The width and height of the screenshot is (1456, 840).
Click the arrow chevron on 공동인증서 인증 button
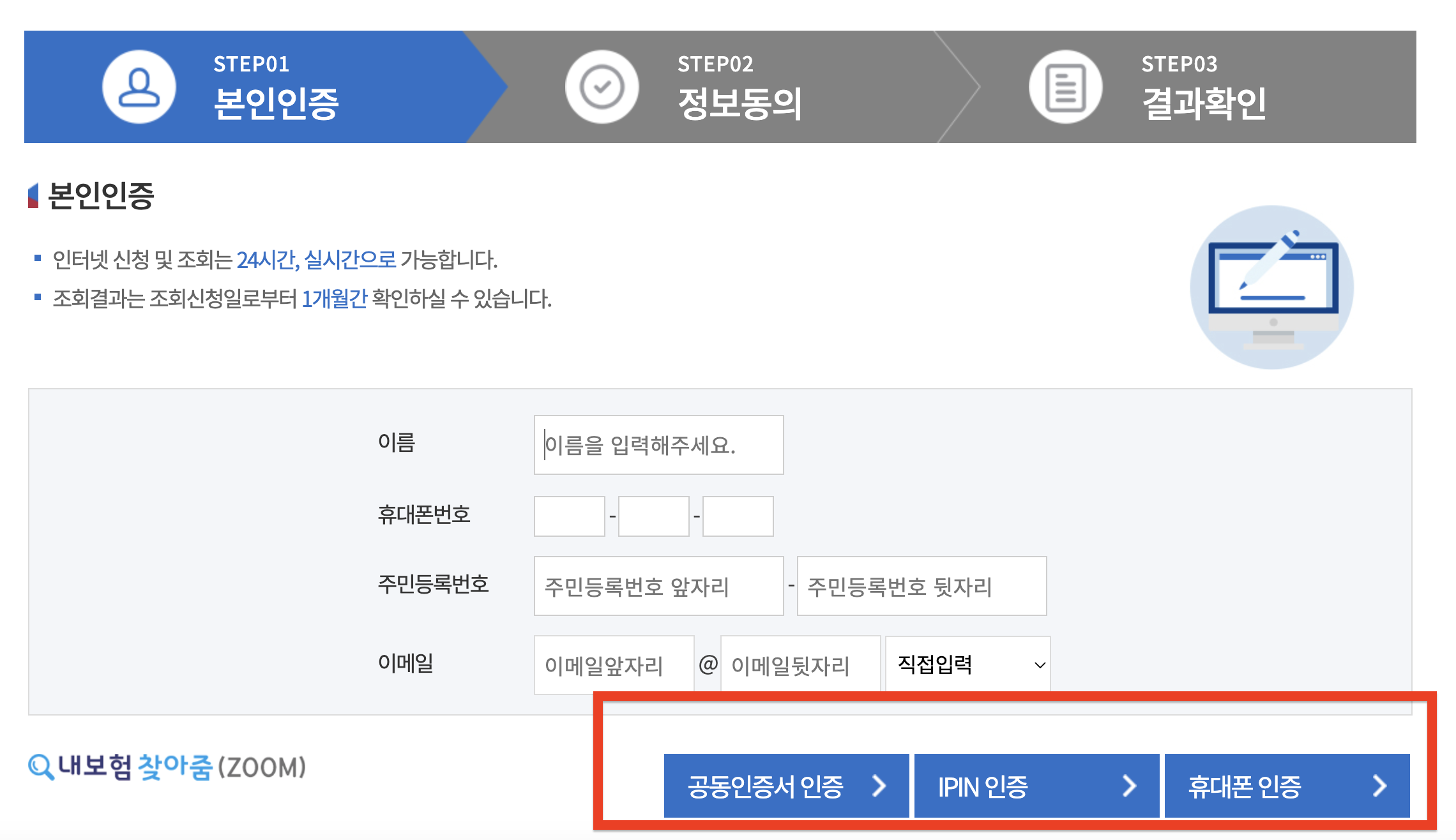click(x=879, y=786)
